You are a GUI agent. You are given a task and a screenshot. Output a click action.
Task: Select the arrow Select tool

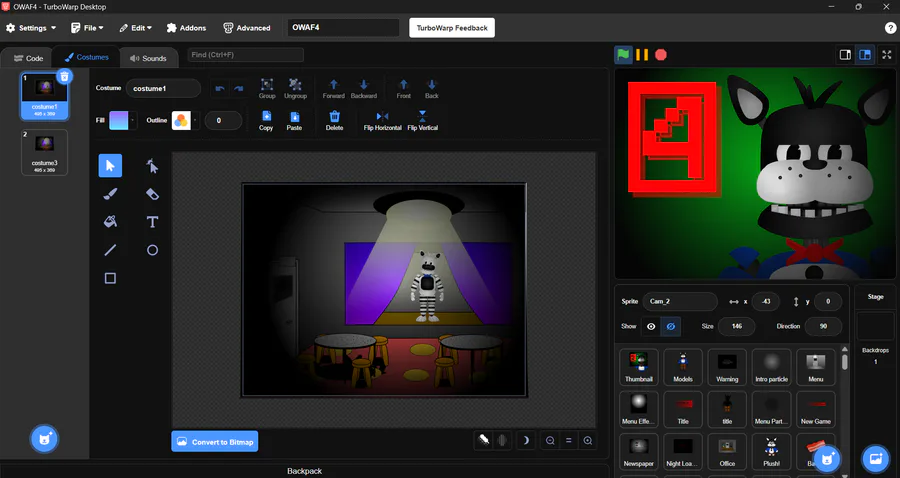110,166
